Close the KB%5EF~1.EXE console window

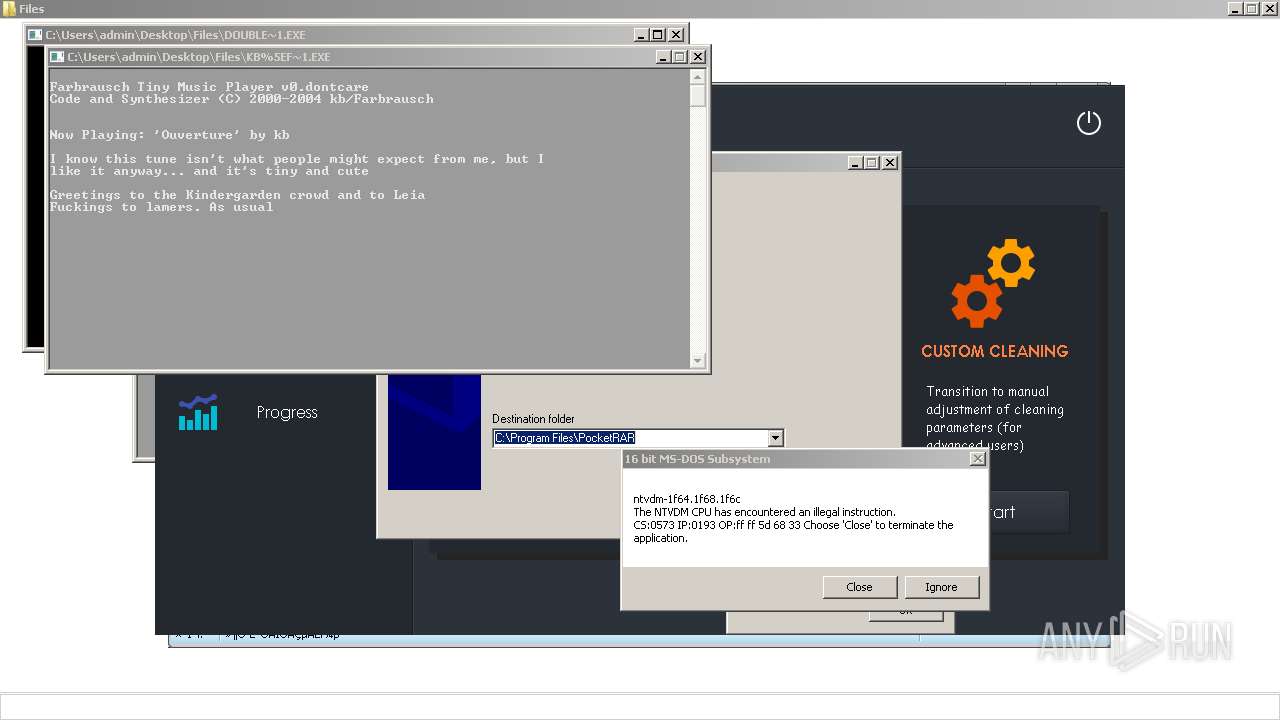click(x=698, y=57)
